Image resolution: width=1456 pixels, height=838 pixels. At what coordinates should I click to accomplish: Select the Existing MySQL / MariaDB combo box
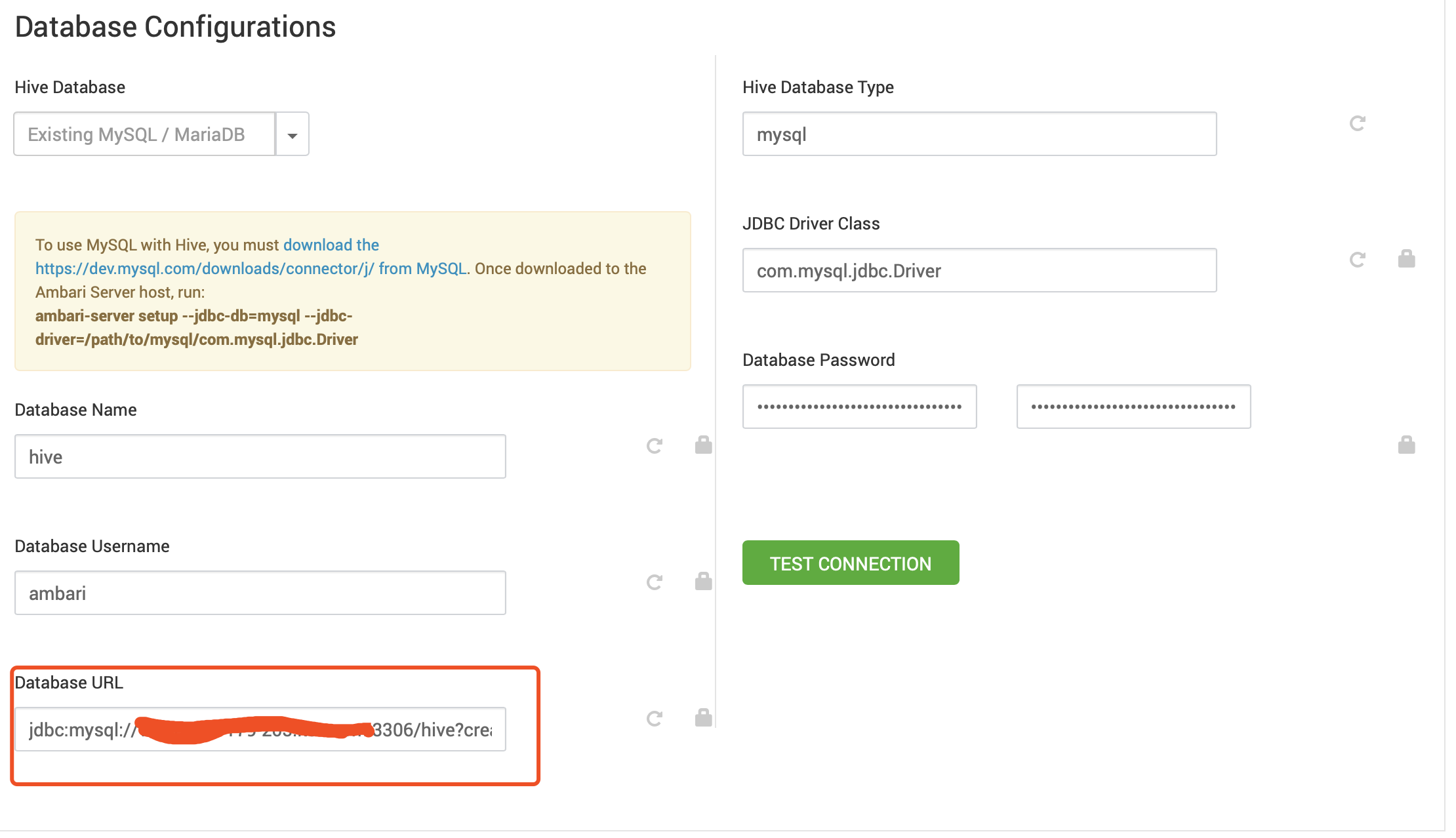click(x=144, y=134)
